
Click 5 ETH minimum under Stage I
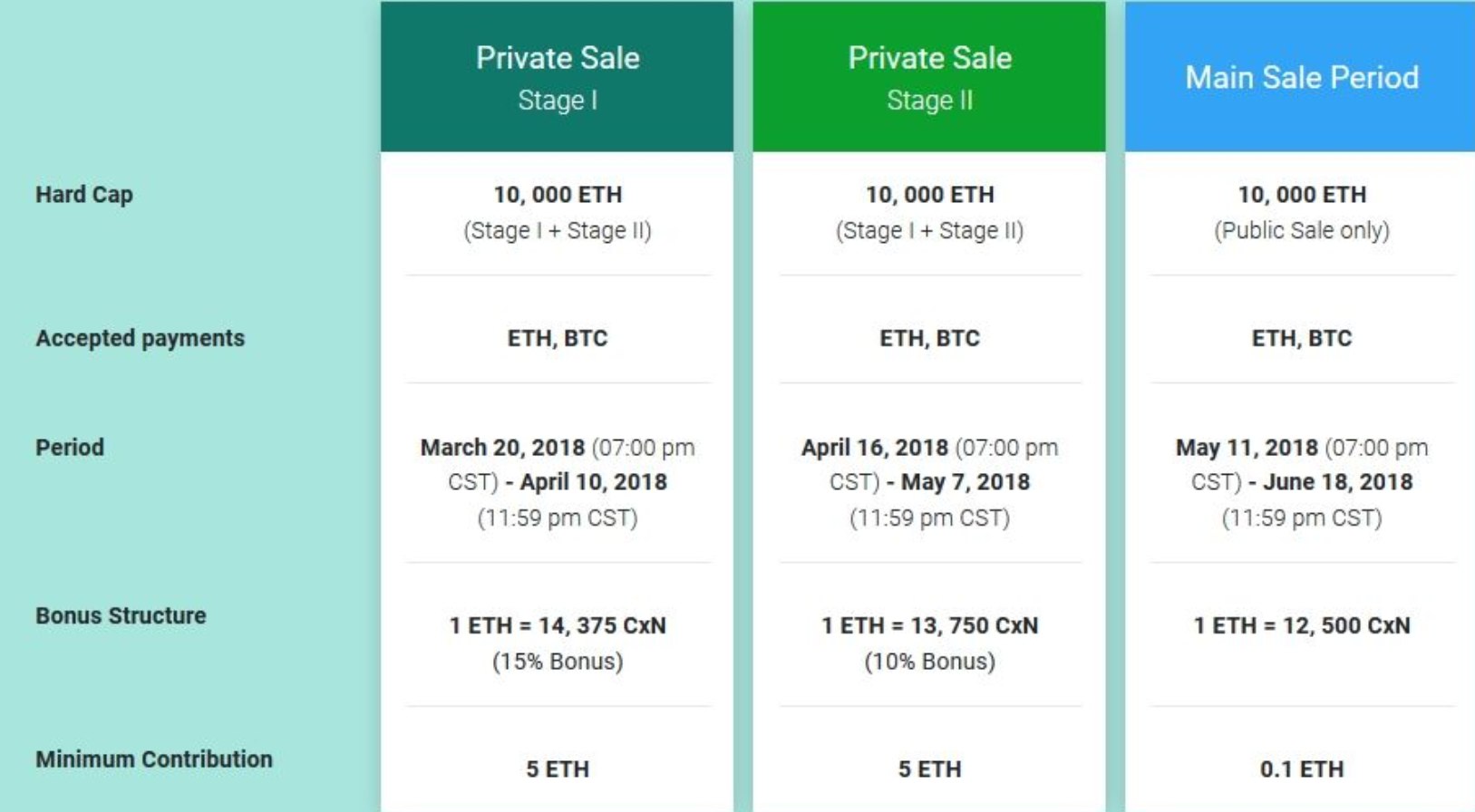pos(558,769)
